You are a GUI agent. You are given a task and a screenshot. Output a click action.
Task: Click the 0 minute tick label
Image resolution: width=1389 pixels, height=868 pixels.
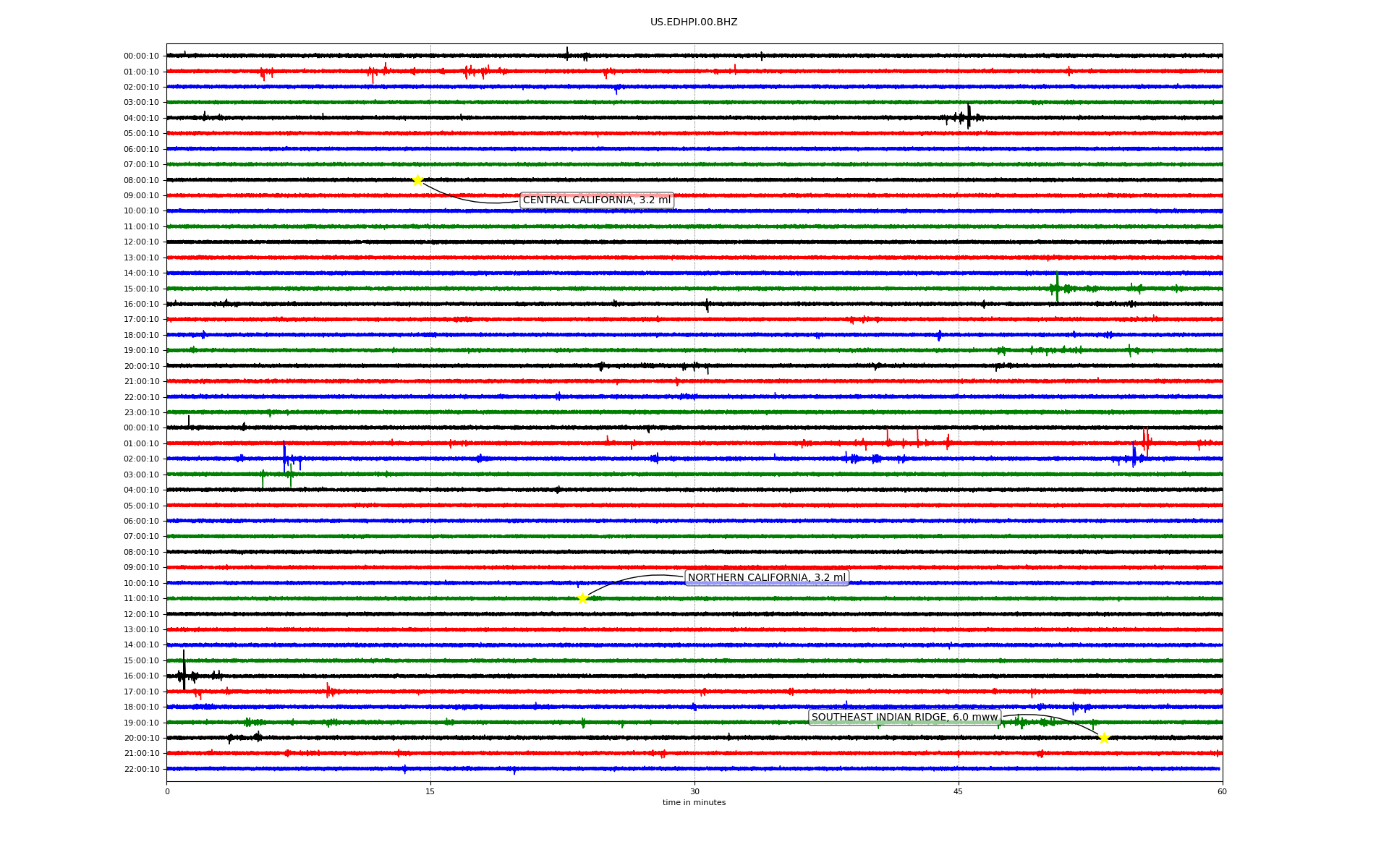(167, 791)
